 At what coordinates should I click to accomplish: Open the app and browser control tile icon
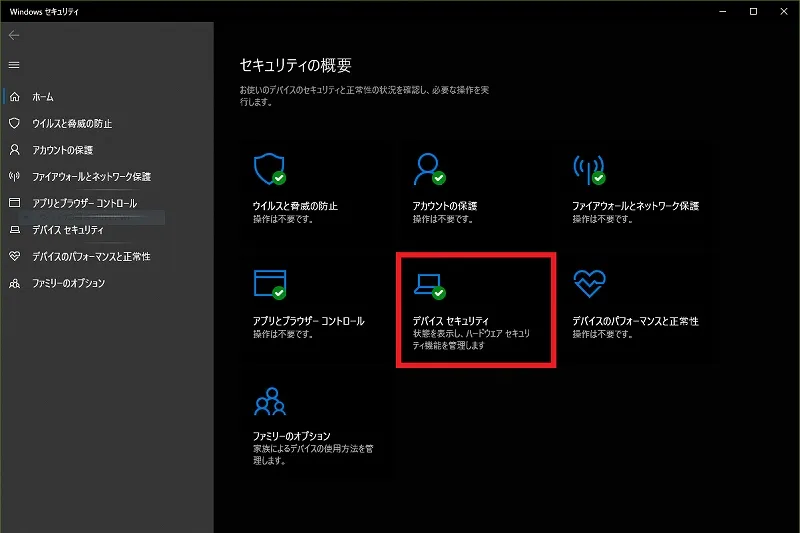tap(270, 284)
